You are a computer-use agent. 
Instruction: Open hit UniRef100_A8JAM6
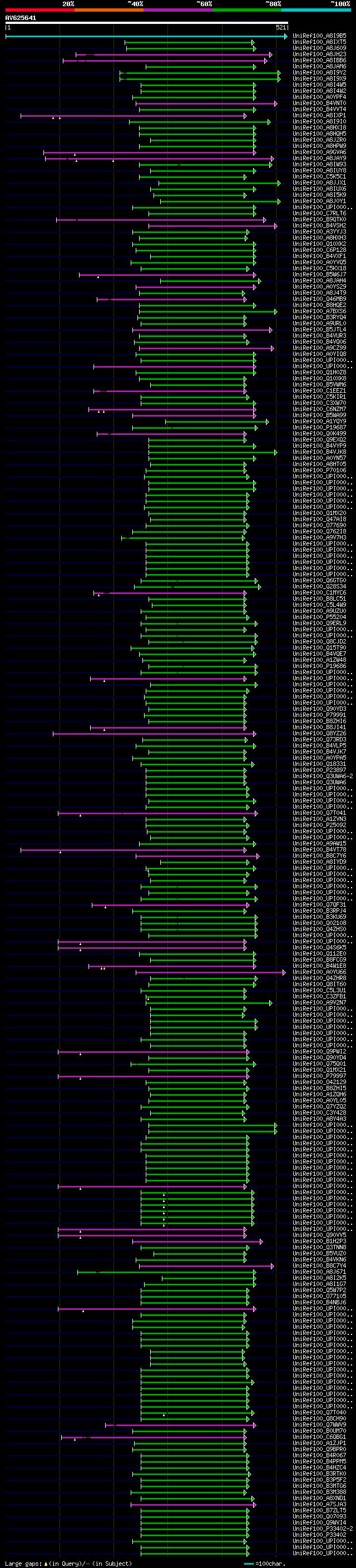tap(319, 66)
